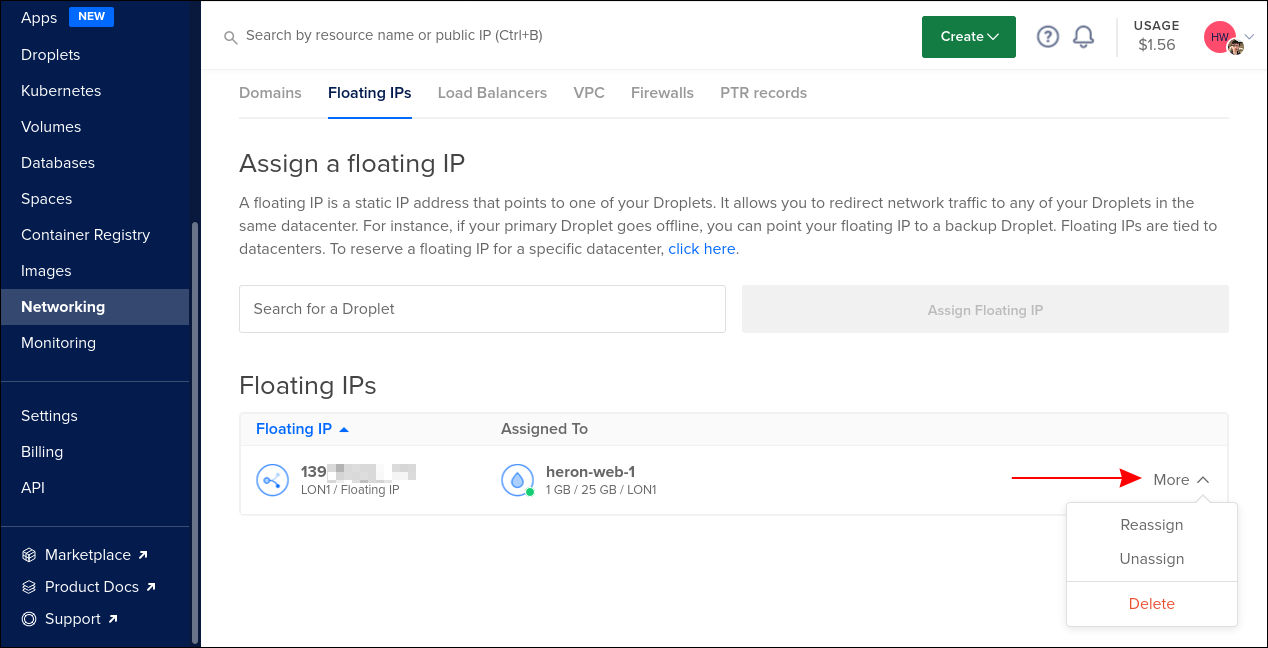Screen dimensions: 1268x648
Task: Open the help question mark icon
Action: coord(1047,36)
